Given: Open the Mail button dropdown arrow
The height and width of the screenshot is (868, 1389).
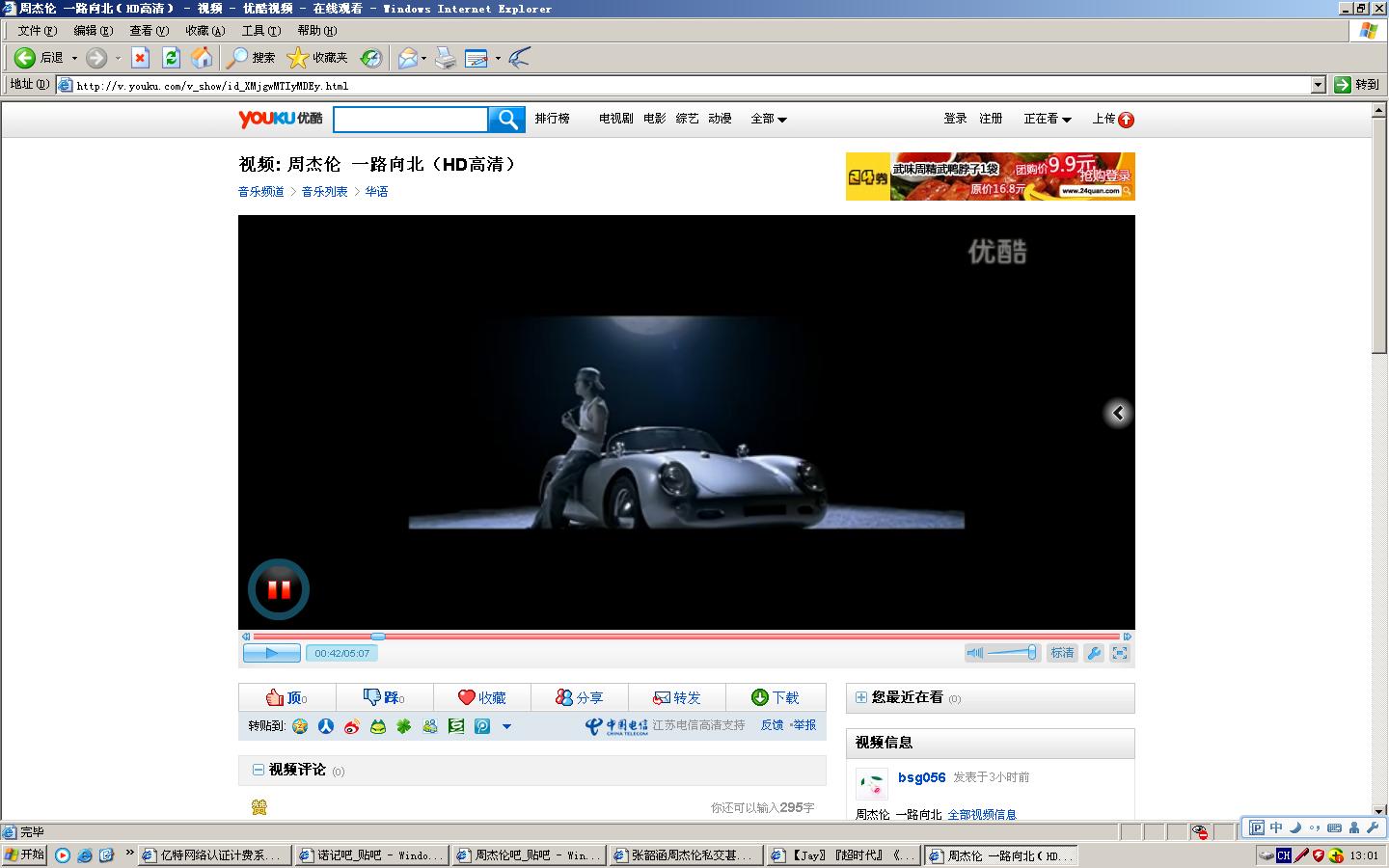Looking at the screenshot, I should click(x=423, y=58).
